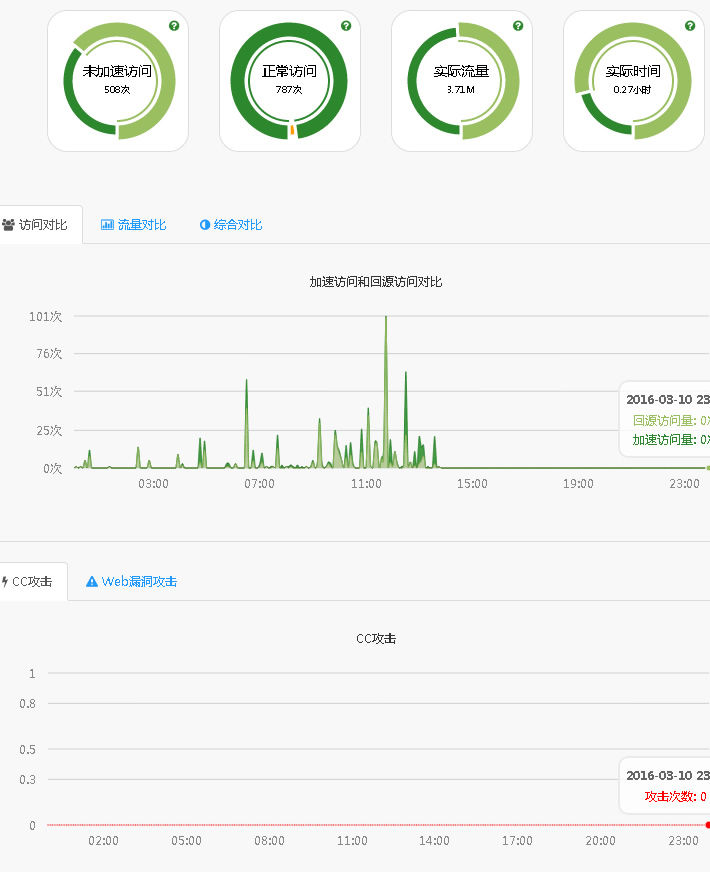Click the 07:00 label on access chart

tap(260, 484)
